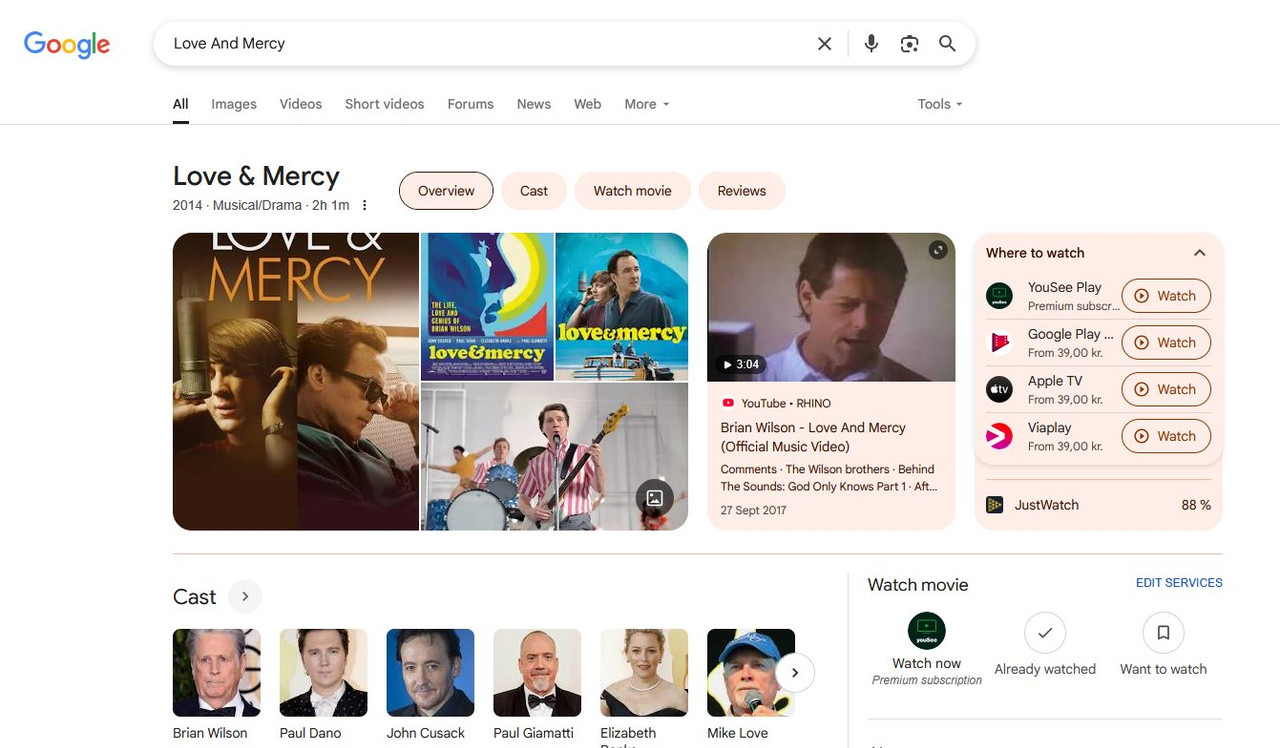Click the YouSee Play service icon
This screenshot has width=1280, height=748.
pos(999,296)
